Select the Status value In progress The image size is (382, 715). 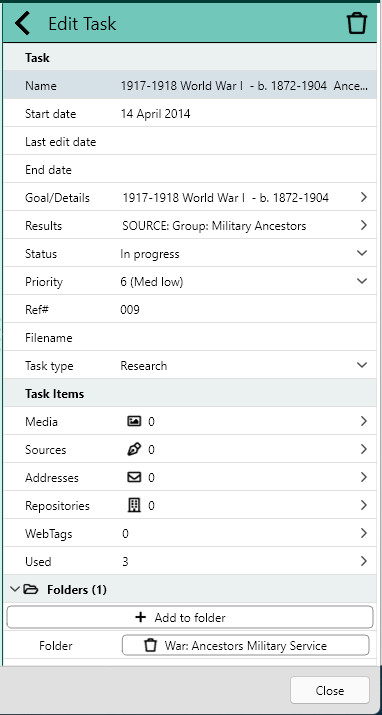coord(150,254)
